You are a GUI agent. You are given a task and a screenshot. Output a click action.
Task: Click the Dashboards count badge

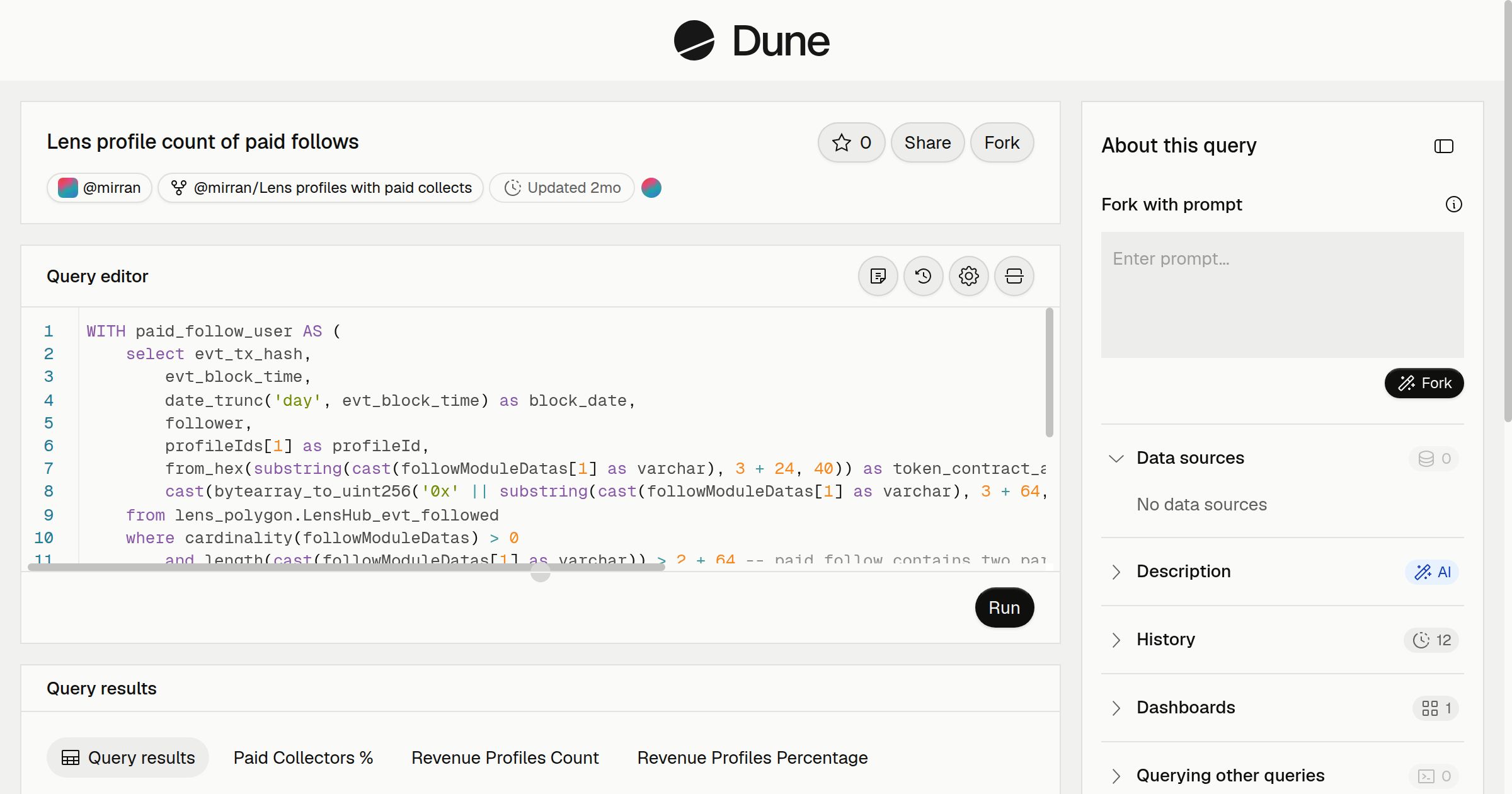tap(1436, 708)
